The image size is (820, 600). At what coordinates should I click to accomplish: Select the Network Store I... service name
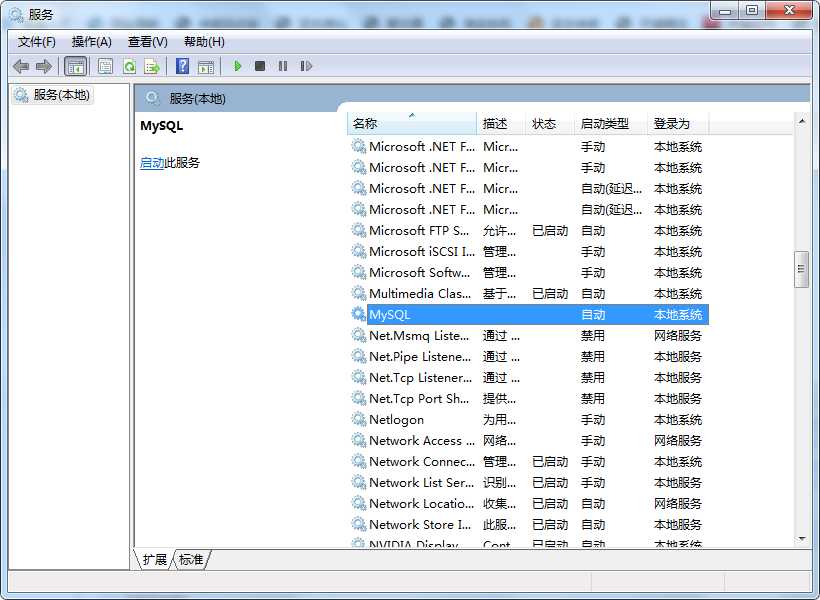click(420, 524)
